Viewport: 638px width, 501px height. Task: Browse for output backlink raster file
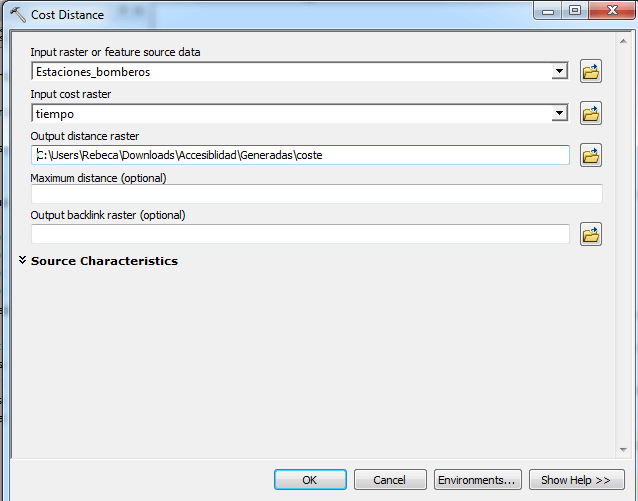coord(591,235)
